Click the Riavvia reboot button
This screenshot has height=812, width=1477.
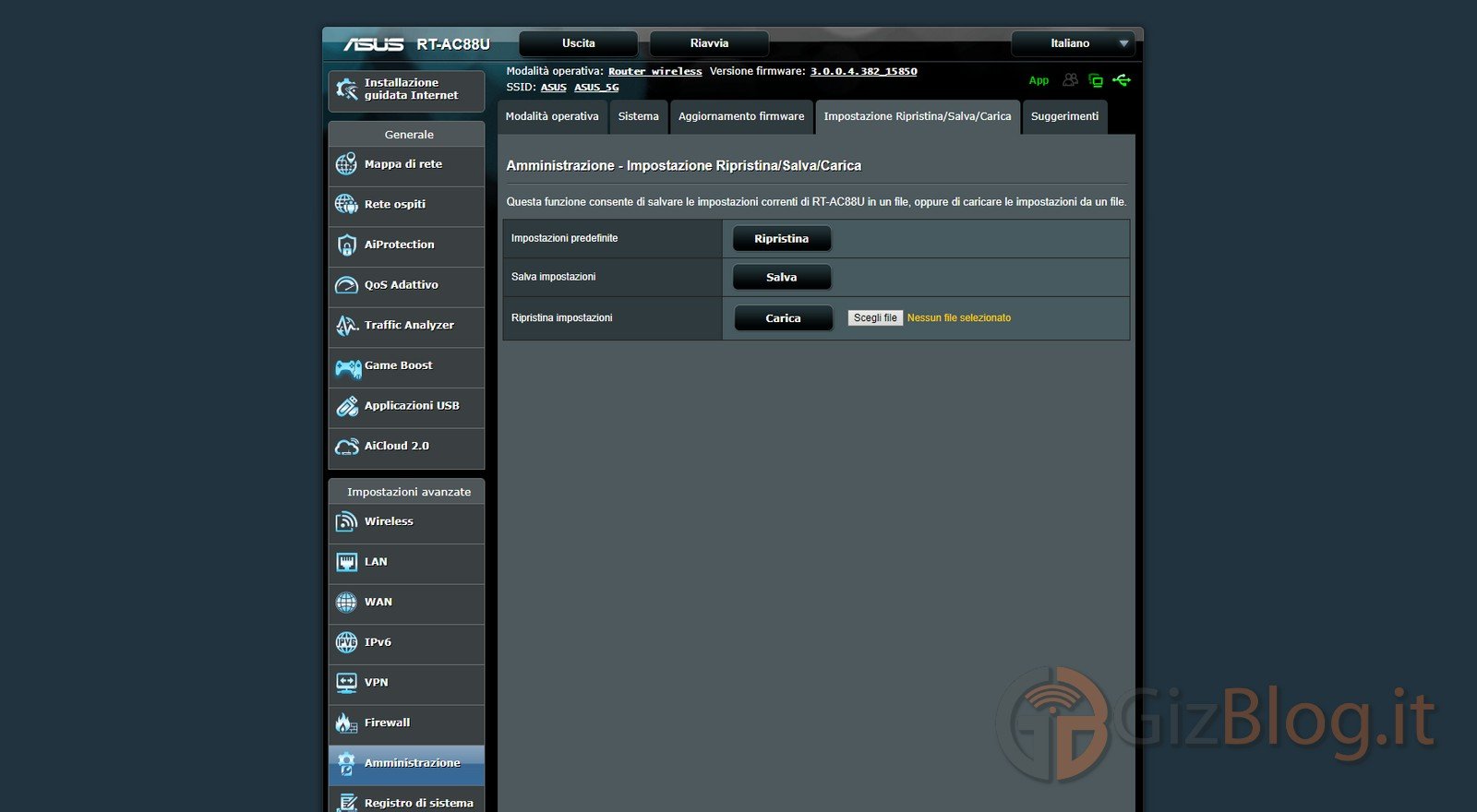pyautogui.click(x=709, y=43)
